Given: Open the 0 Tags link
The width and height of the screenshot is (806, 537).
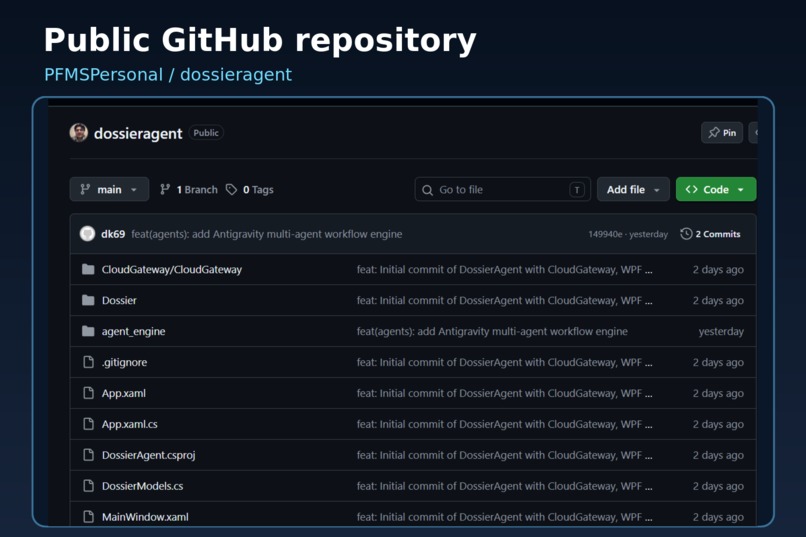Looking at the screenshot, I should tap(250, 190).
